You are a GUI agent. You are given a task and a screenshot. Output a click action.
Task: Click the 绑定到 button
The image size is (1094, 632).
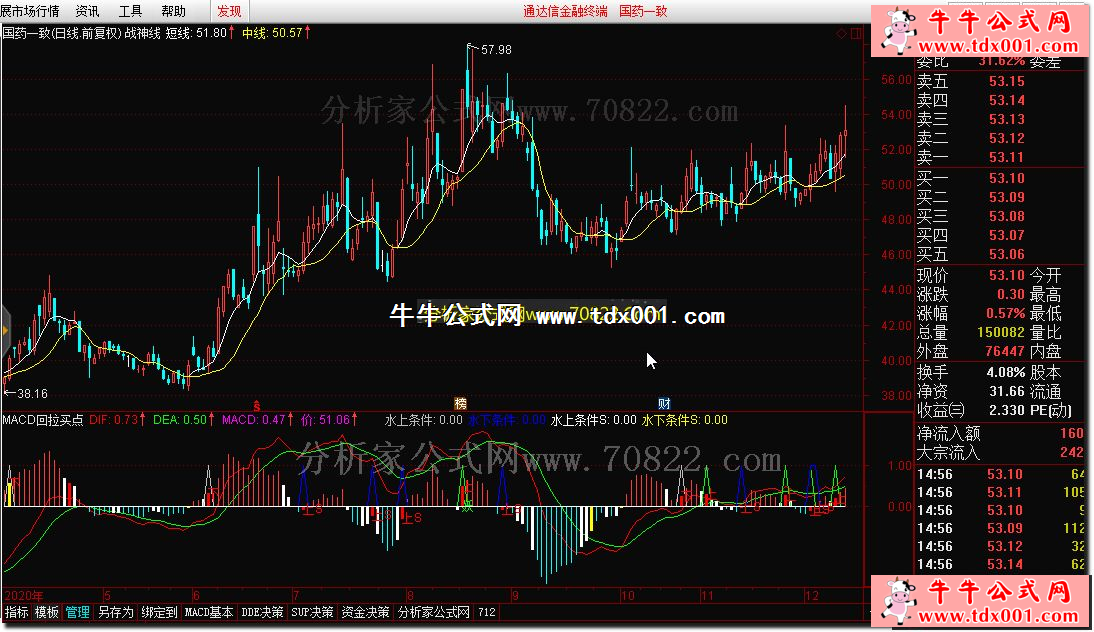pyautogui.click(x=159, y=612)
